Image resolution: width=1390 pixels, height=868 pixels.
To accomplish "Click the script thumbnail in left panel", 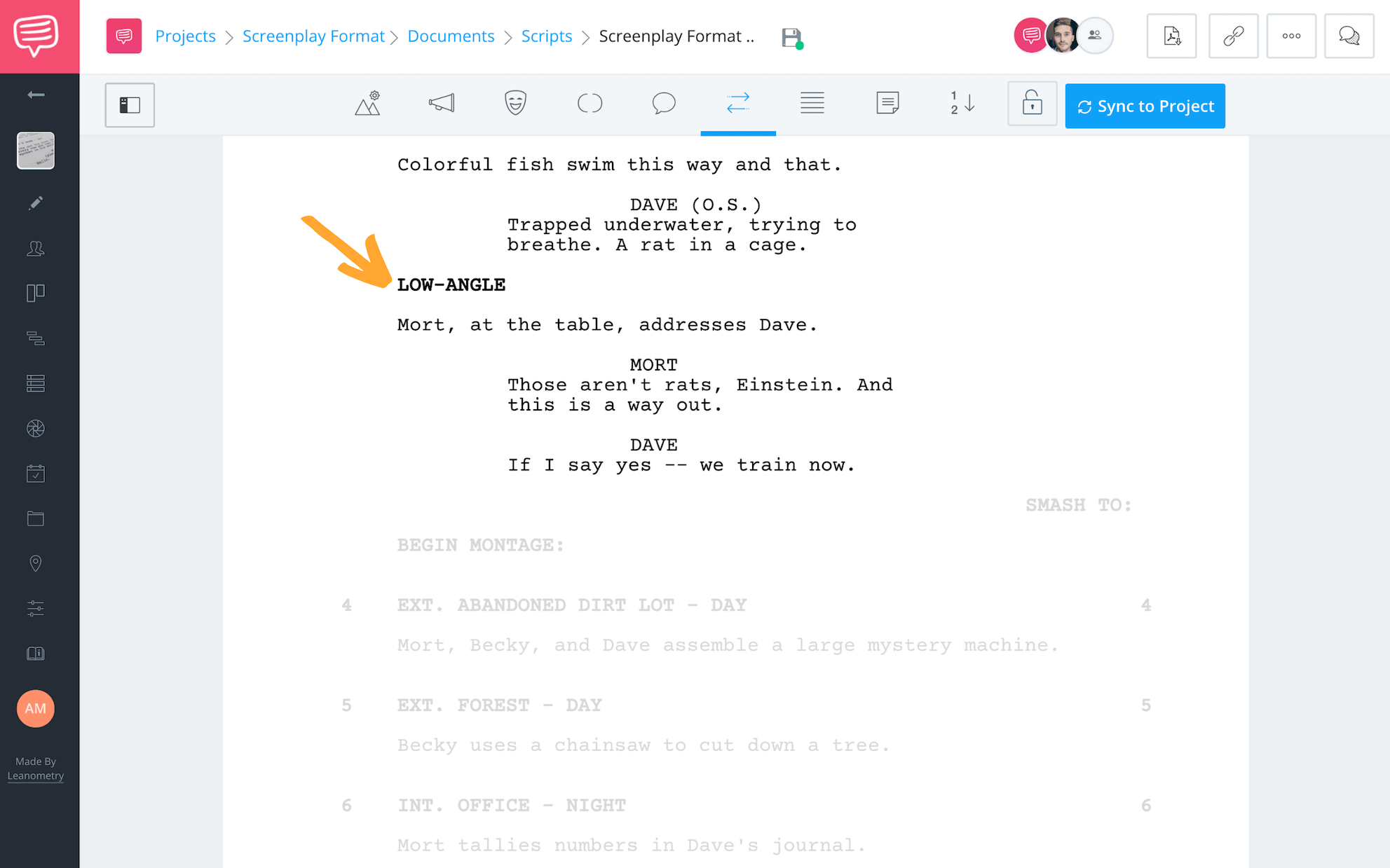I will [x=35, y=151].
